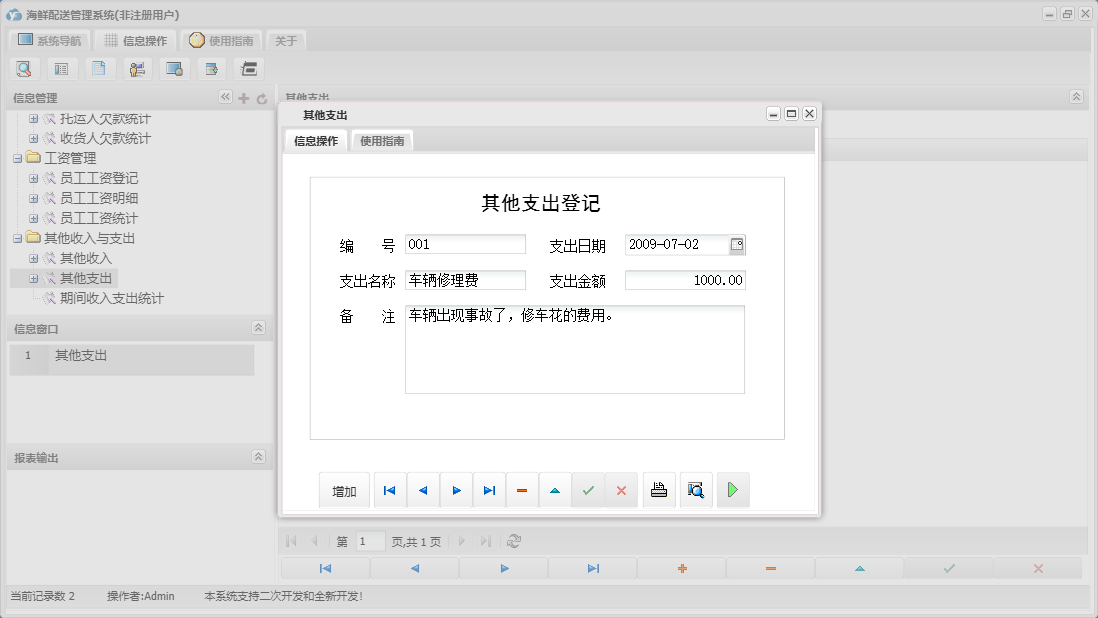Switch to the 使用指南 tab in dialog

coord(382,141)
